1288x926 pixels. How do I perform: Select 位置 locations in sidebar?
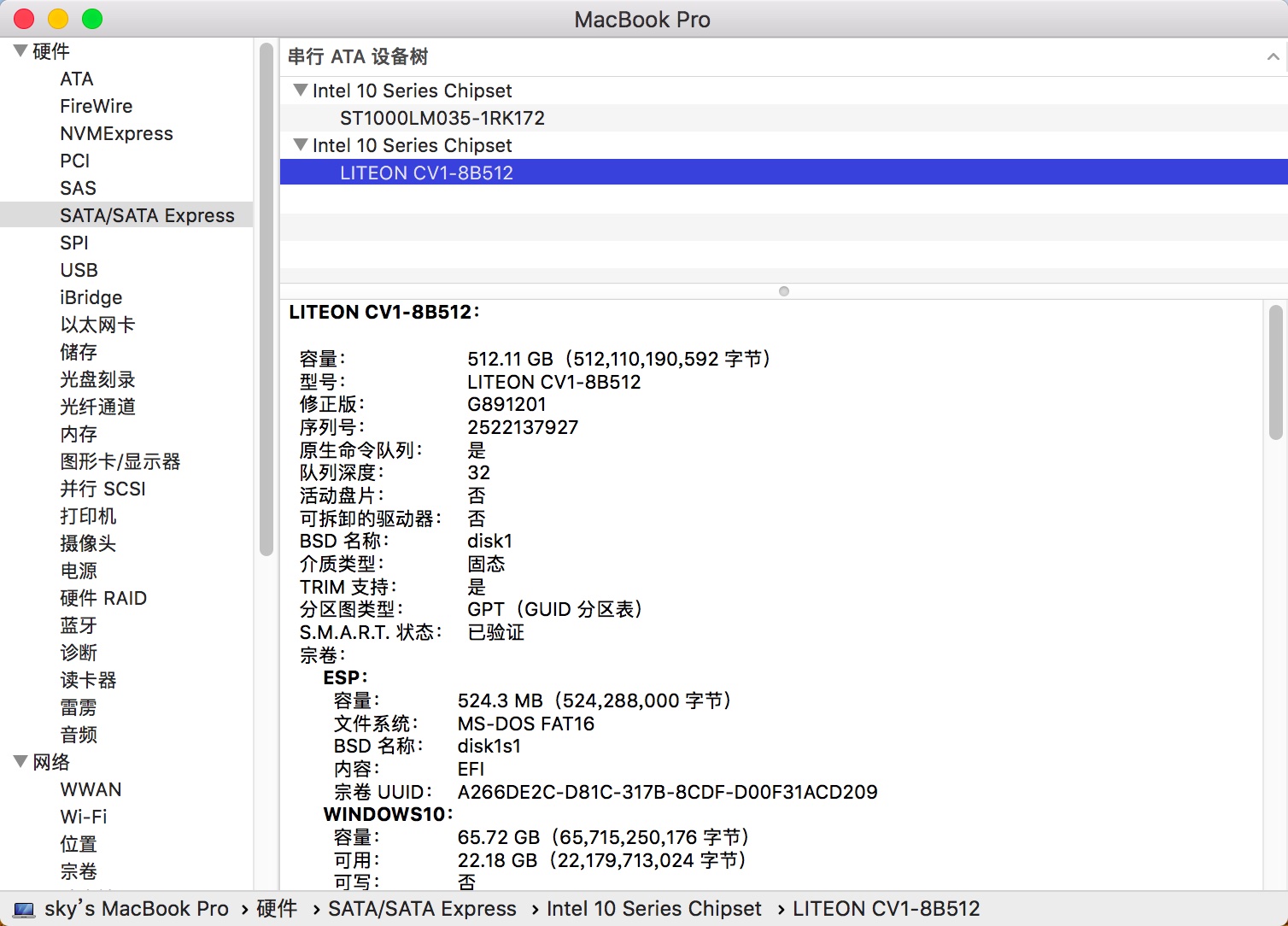(x=79, y=844)
